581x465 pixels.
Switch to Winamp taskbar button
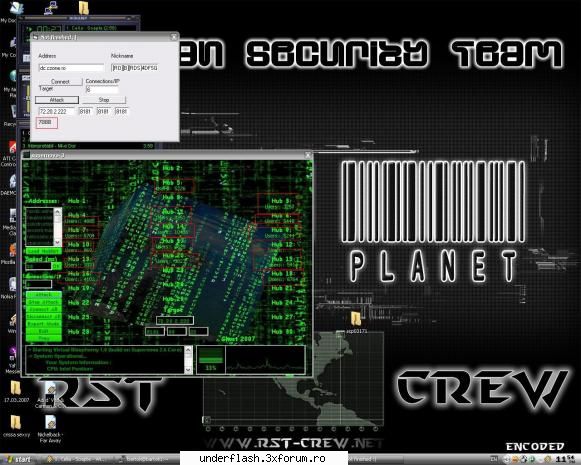pyautogui.click(x=76, y=459)
